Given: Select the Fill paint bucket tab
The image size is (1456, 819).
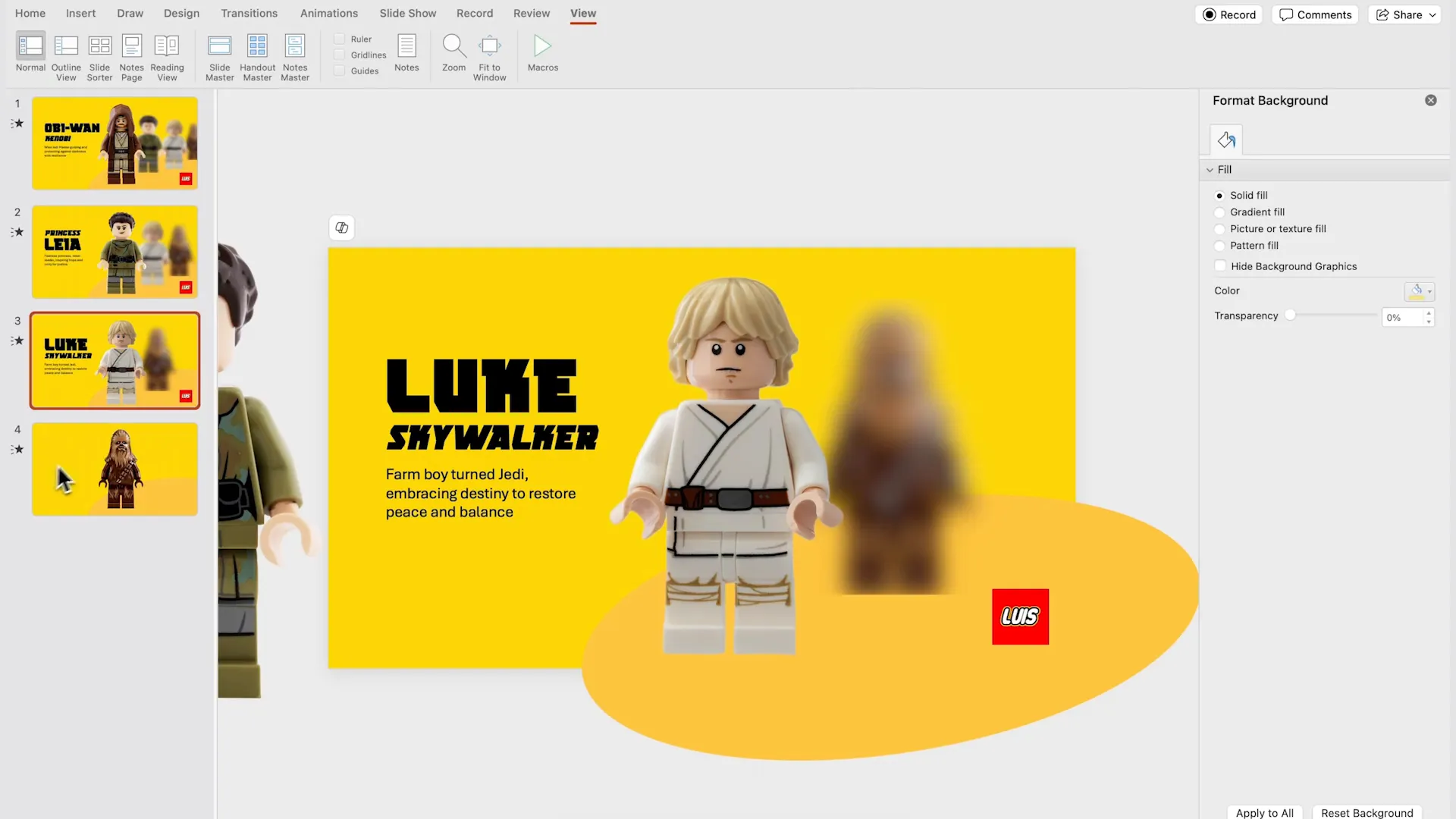Looking at the screenshot, I should pyautogui.click(x=1226, y=140).
